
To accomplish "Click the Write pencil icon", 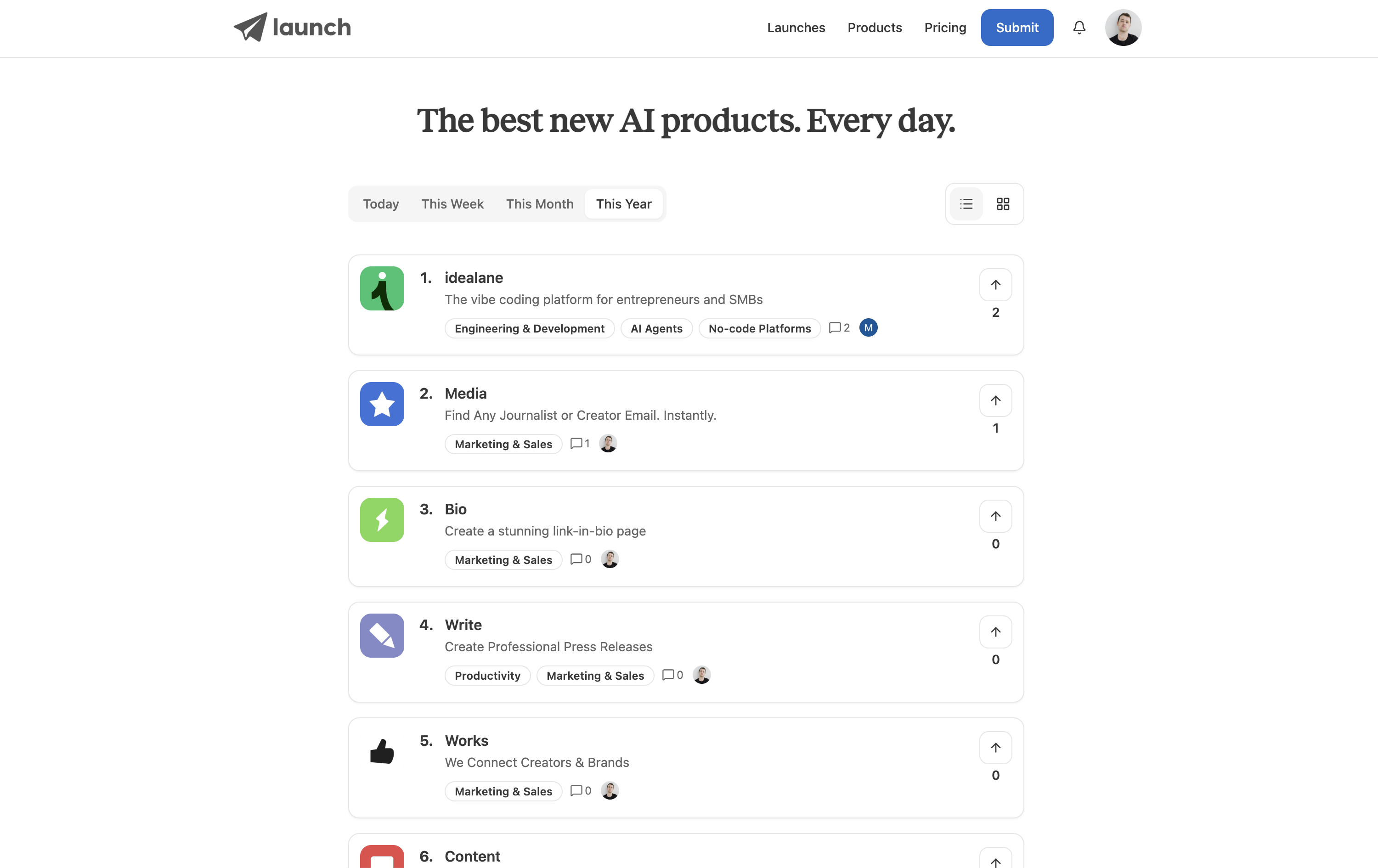I will pos(381,635).
